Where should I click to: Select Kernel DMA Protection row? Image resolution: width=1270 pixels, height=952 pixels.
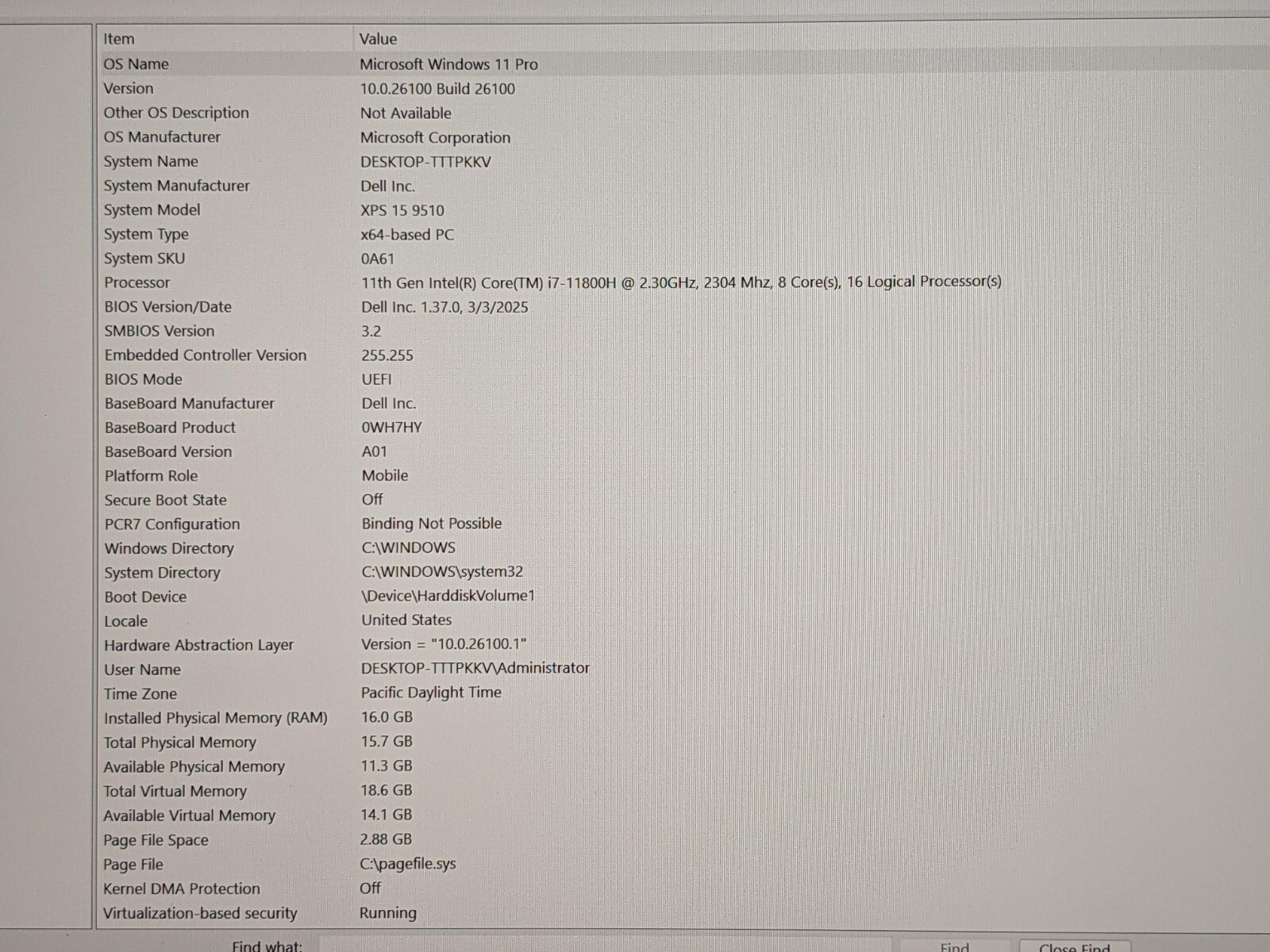tap(683, 889)
